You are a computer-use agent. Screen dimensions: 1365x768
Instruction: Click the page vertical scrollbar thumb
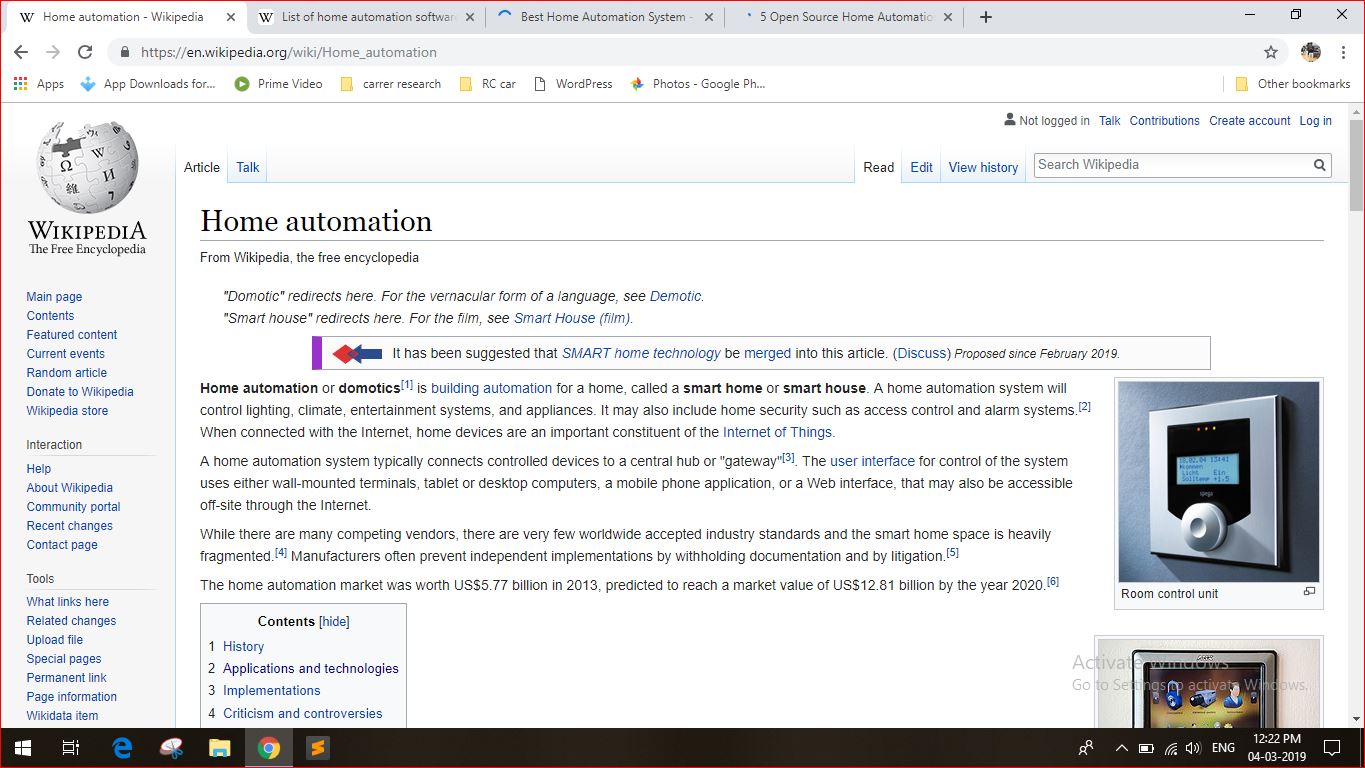click(1356, 165)
